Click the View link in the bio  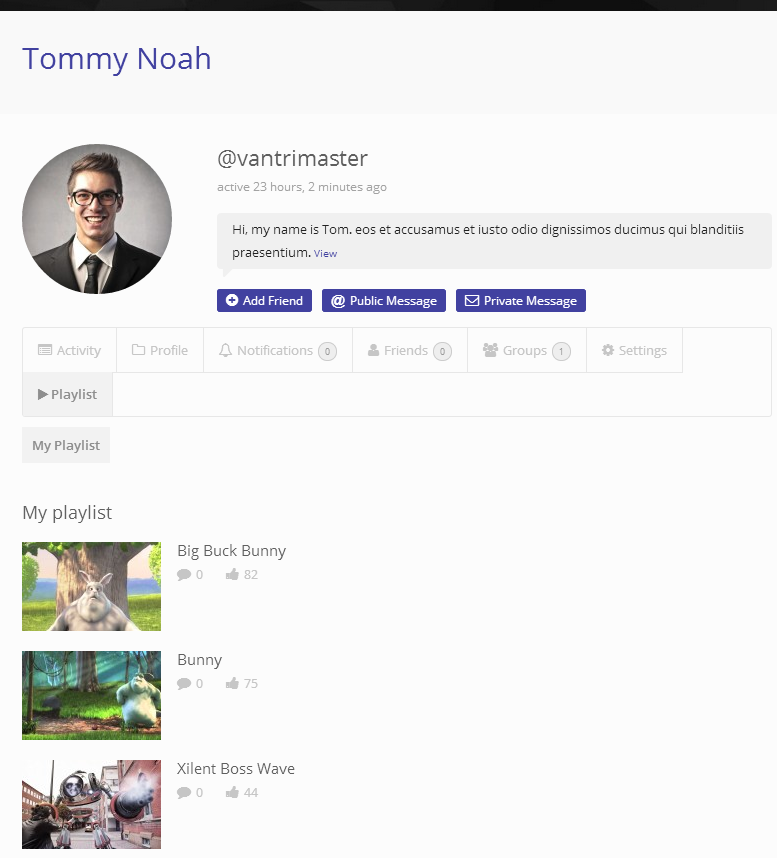pos(325,254)
